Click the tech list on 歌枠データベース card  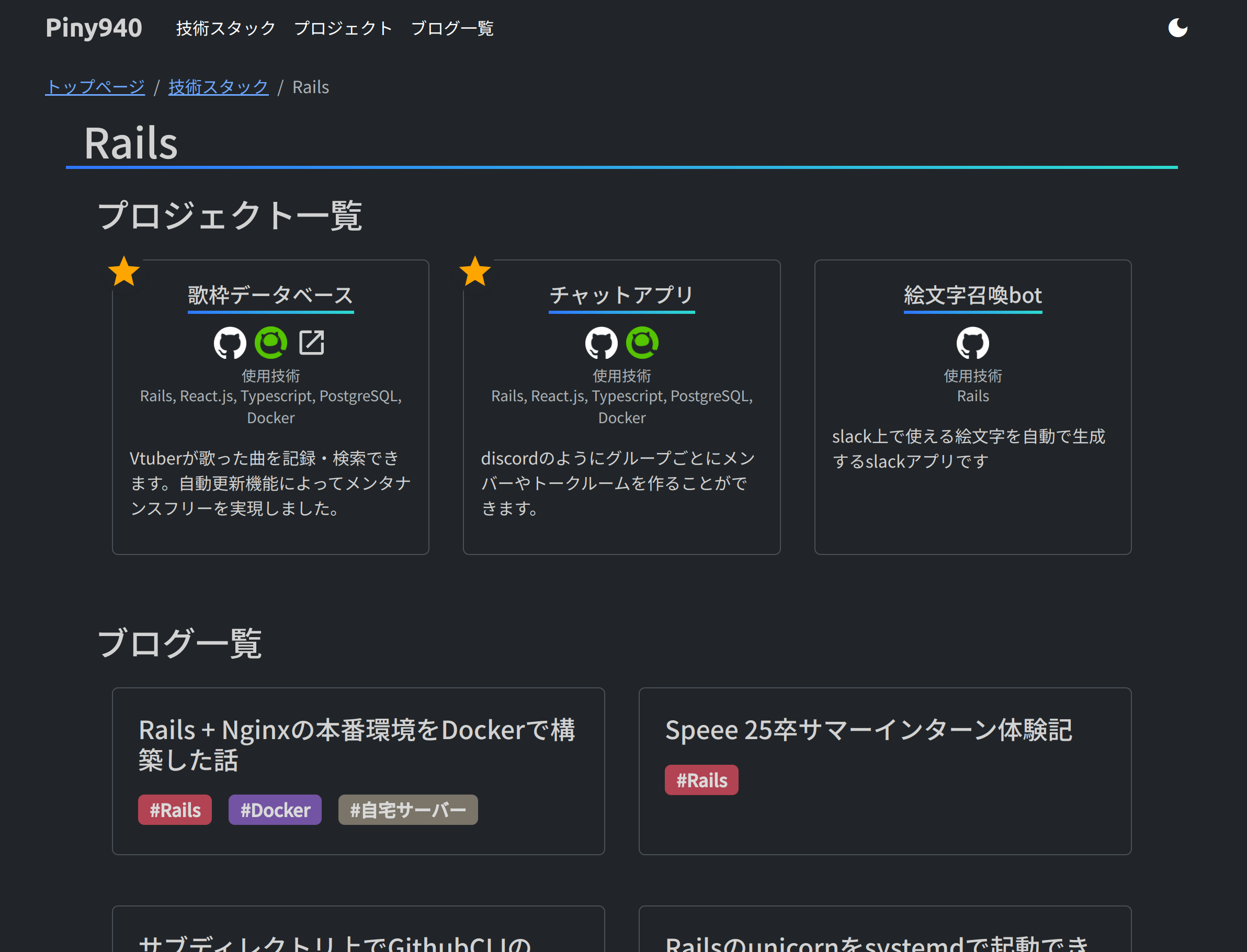(271, 407)
